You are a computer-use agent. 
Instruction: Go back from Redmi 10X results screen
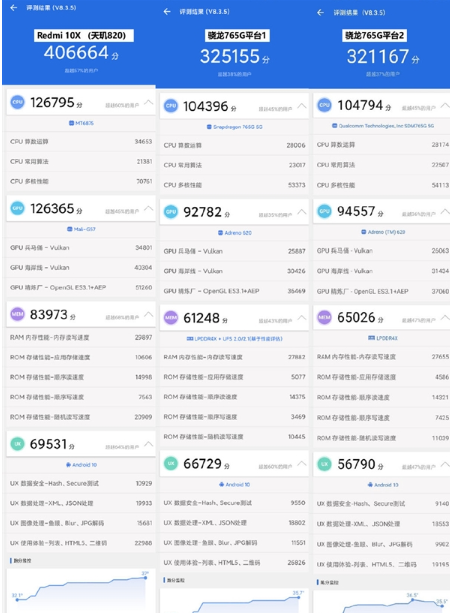coord(14,8)
